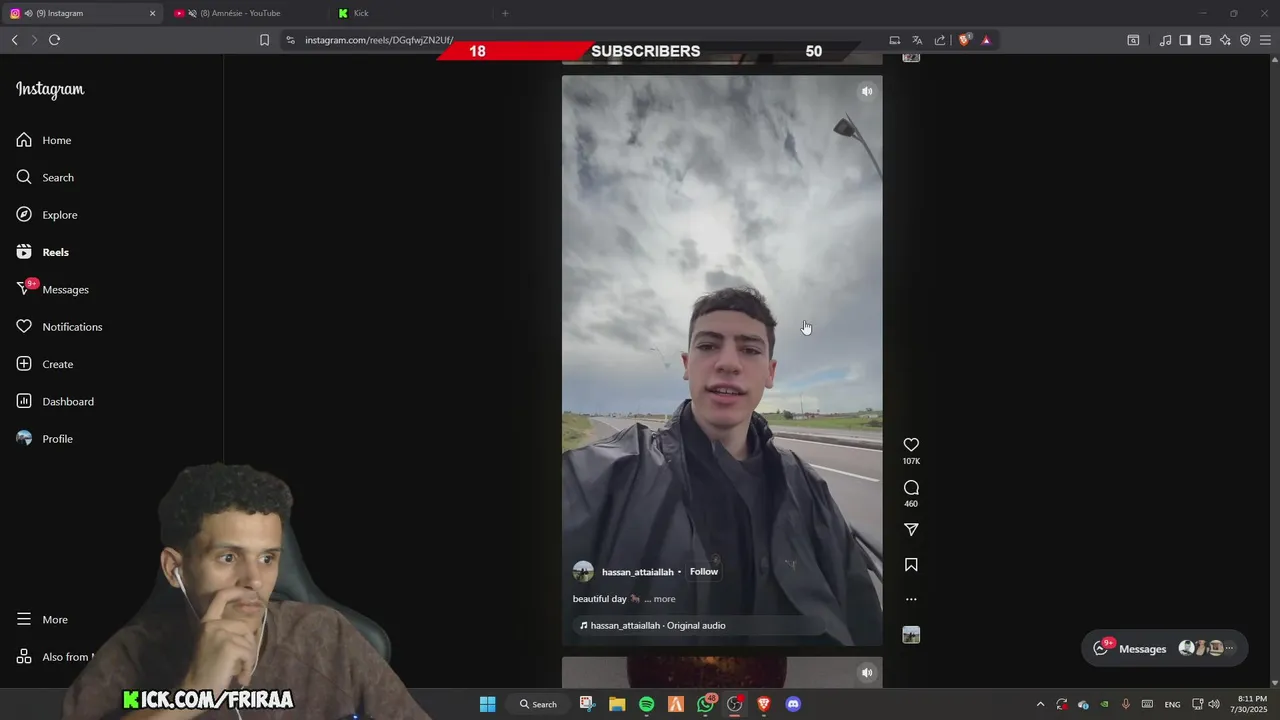Open File Explorer from taskbar
The height and width of the screenshot is (720, 1280).
617,704
